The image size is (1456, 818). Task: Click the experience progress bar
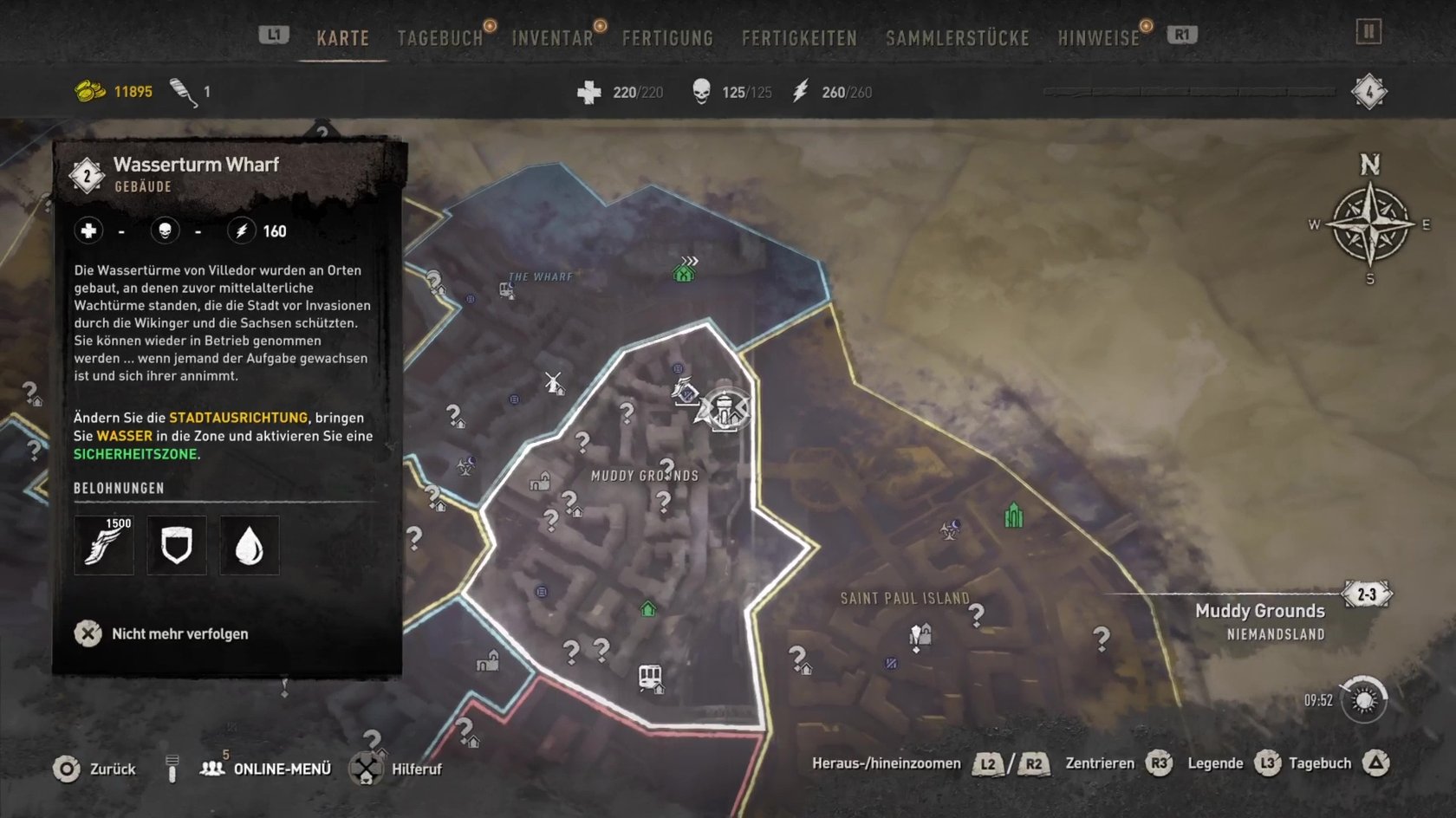click(1189, 91)
